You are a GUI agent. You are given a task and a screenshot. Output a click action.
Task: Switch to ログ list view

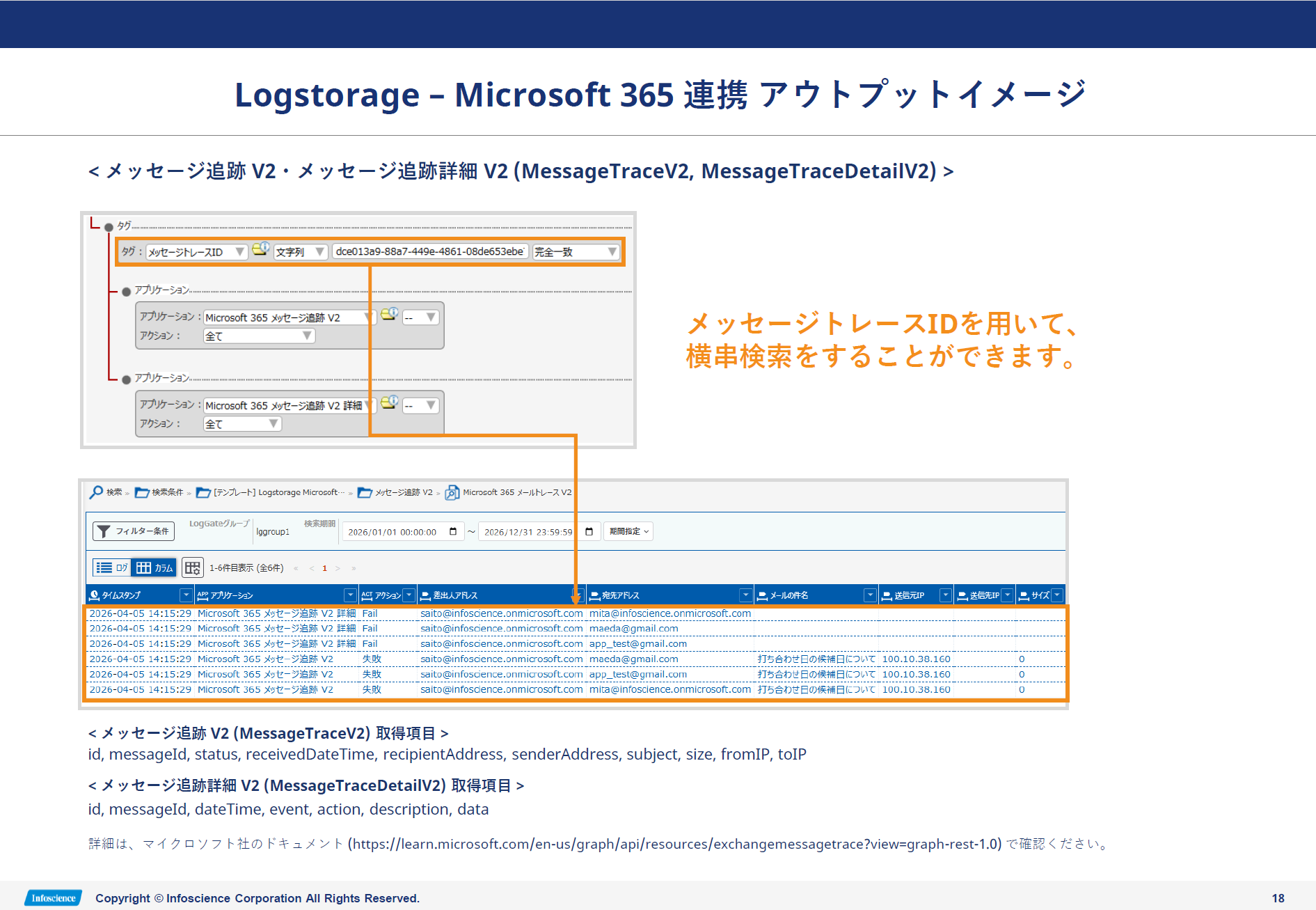pyautogui.click(x=112, y=567)
